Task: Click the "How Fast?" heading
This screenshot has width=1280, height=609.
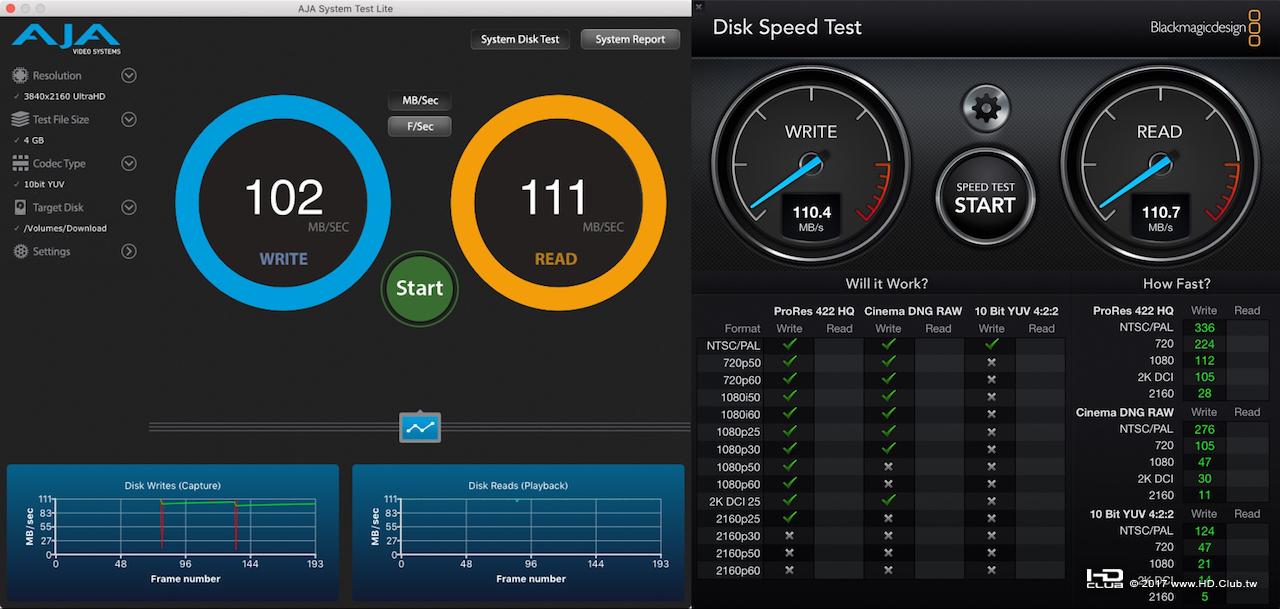Action: [1177, 284]
